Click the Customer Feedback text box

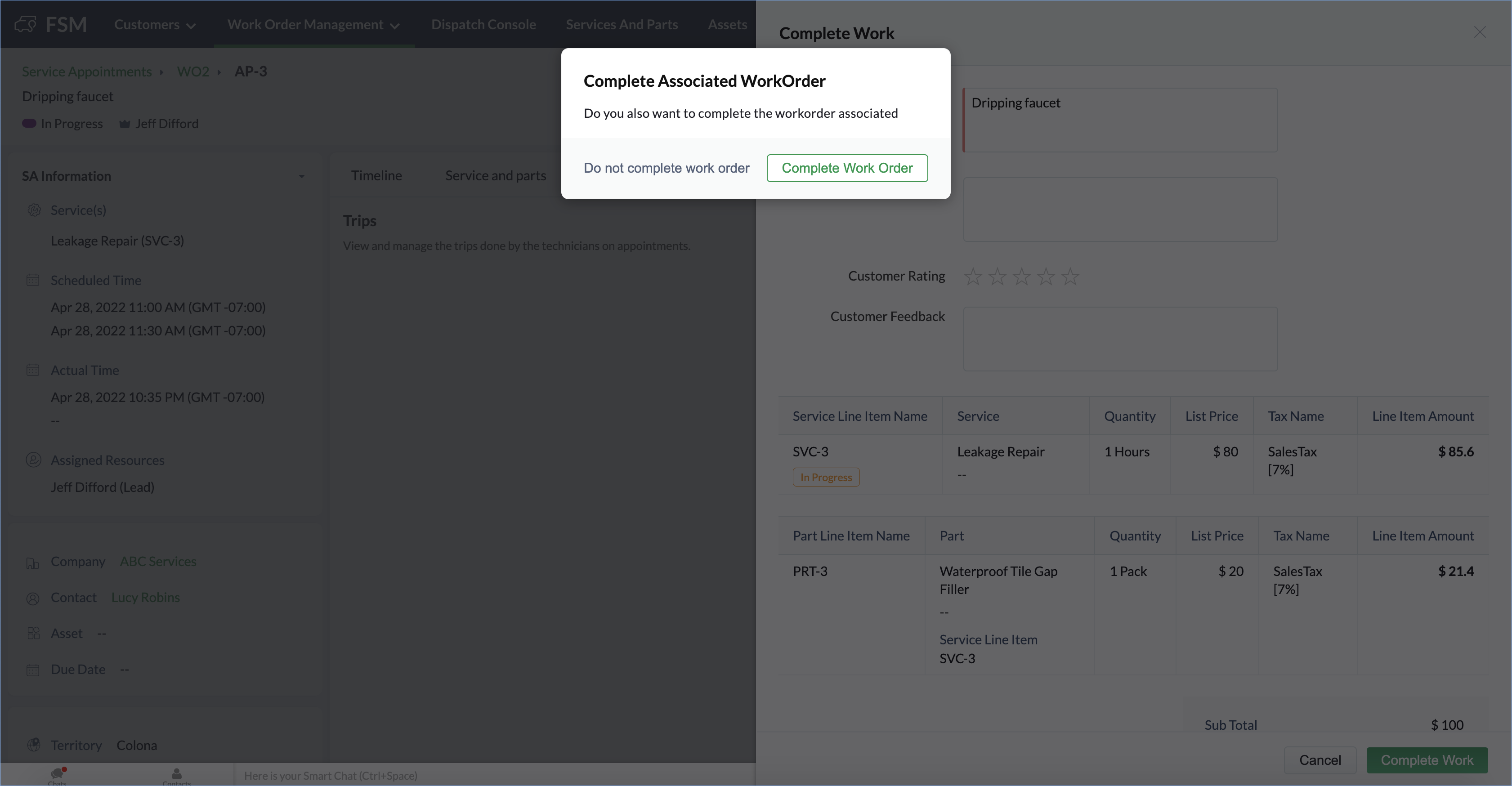click(1120, 339)
